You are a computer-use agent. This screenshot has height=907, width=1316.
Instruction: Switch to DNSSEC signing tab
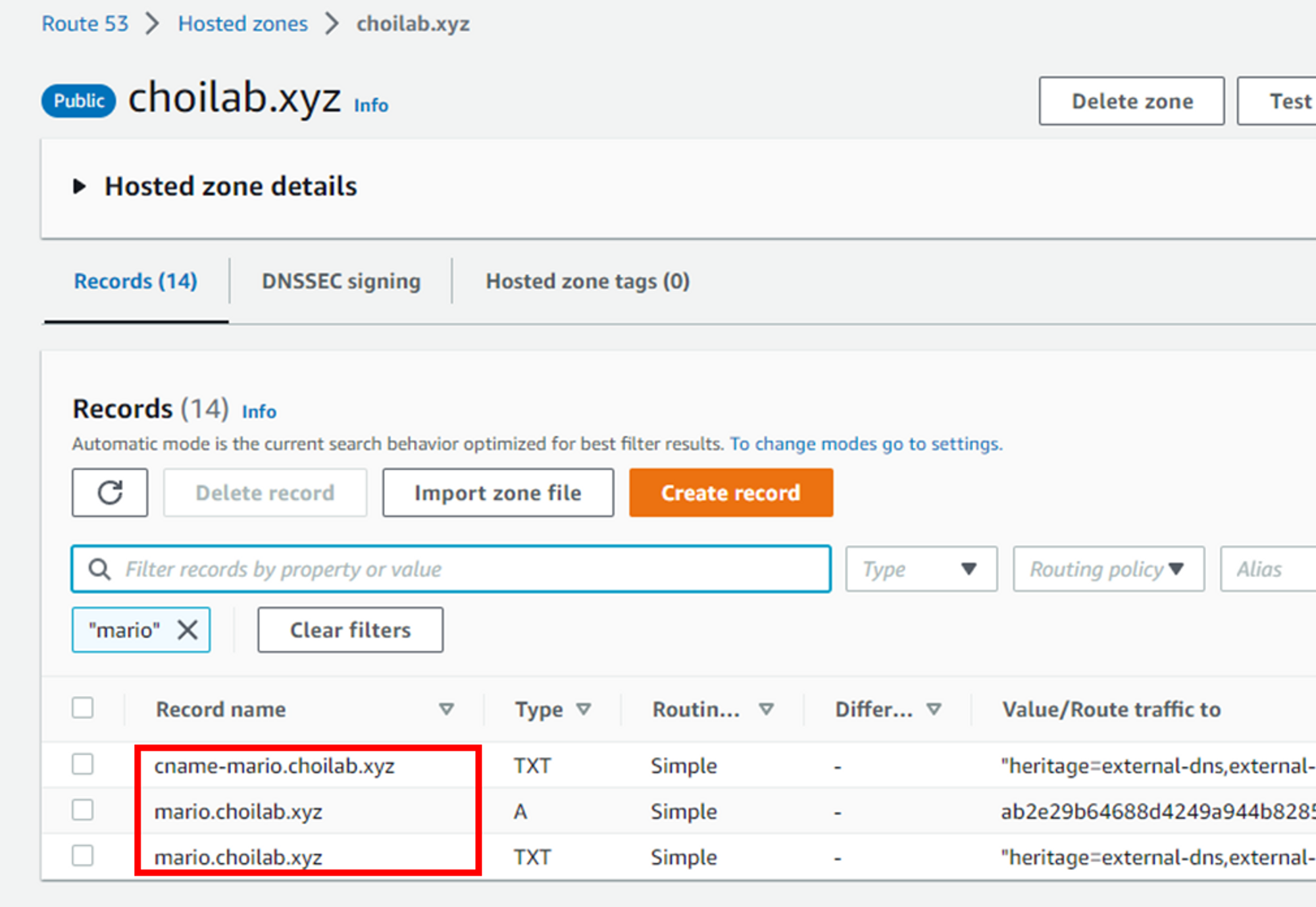pyautogui.click(x=341, y=282)
